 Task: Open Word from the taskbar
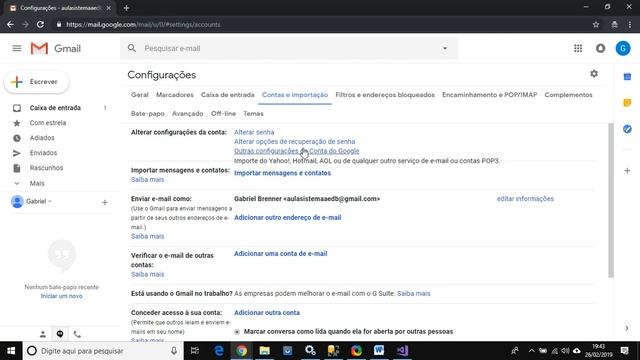[379, 351]
